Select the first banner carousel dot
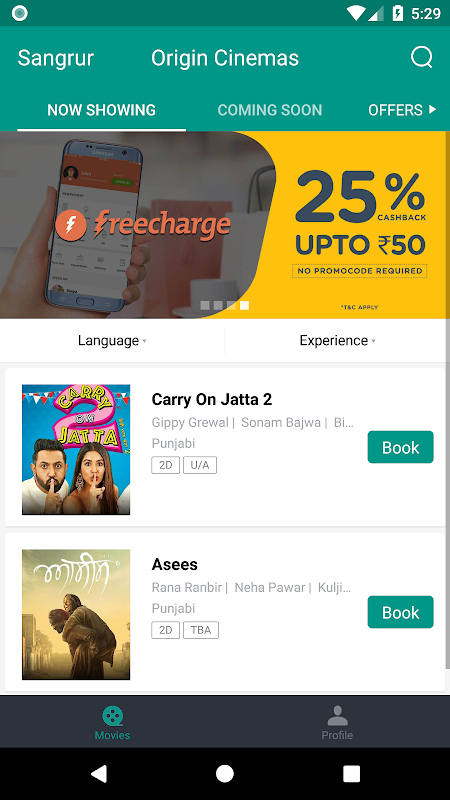The width and height of the screenshot is (450, 800). pyautogui.click(x=205, y=305)
